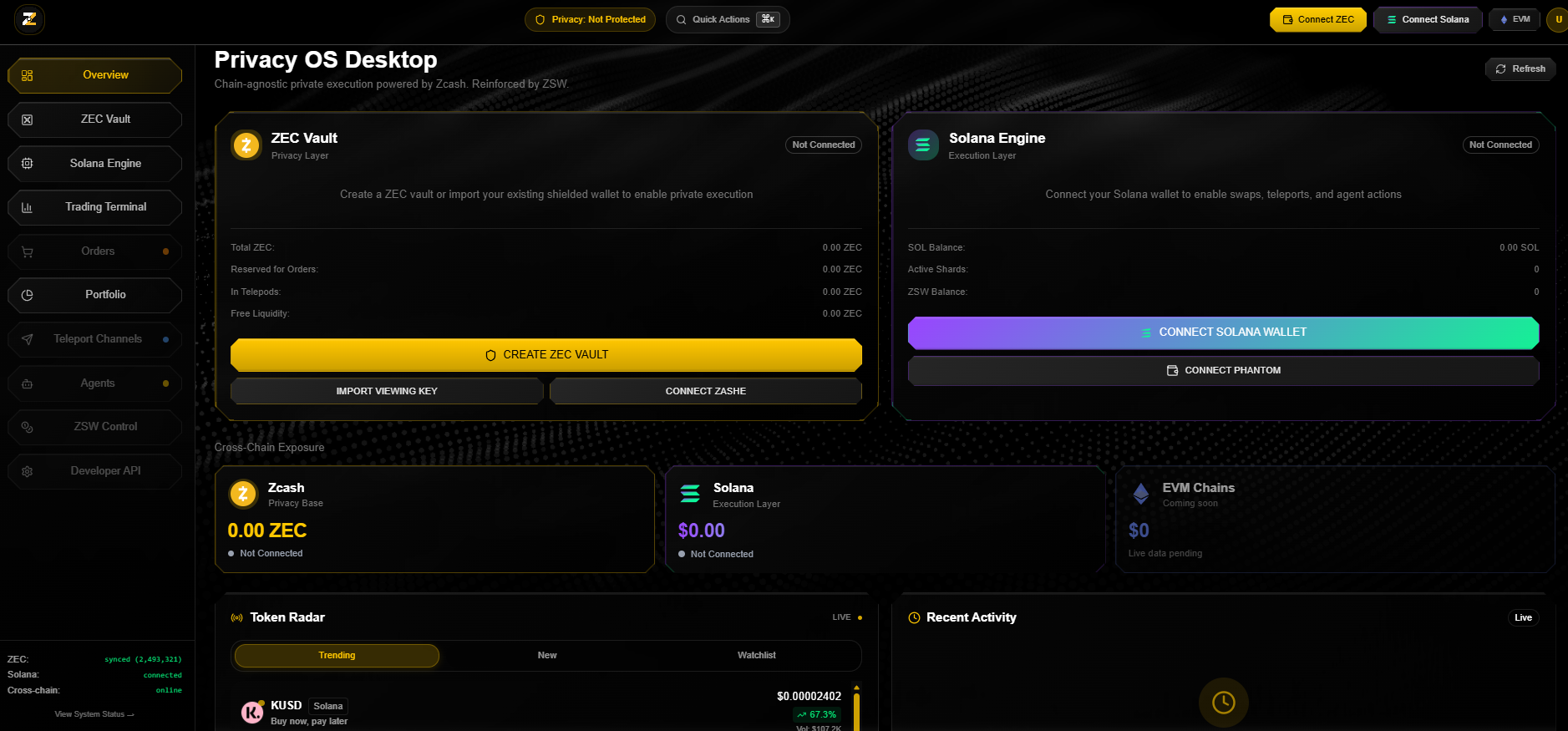
Task: Click the KUSD token avatar icon
Action: (252, 712)
